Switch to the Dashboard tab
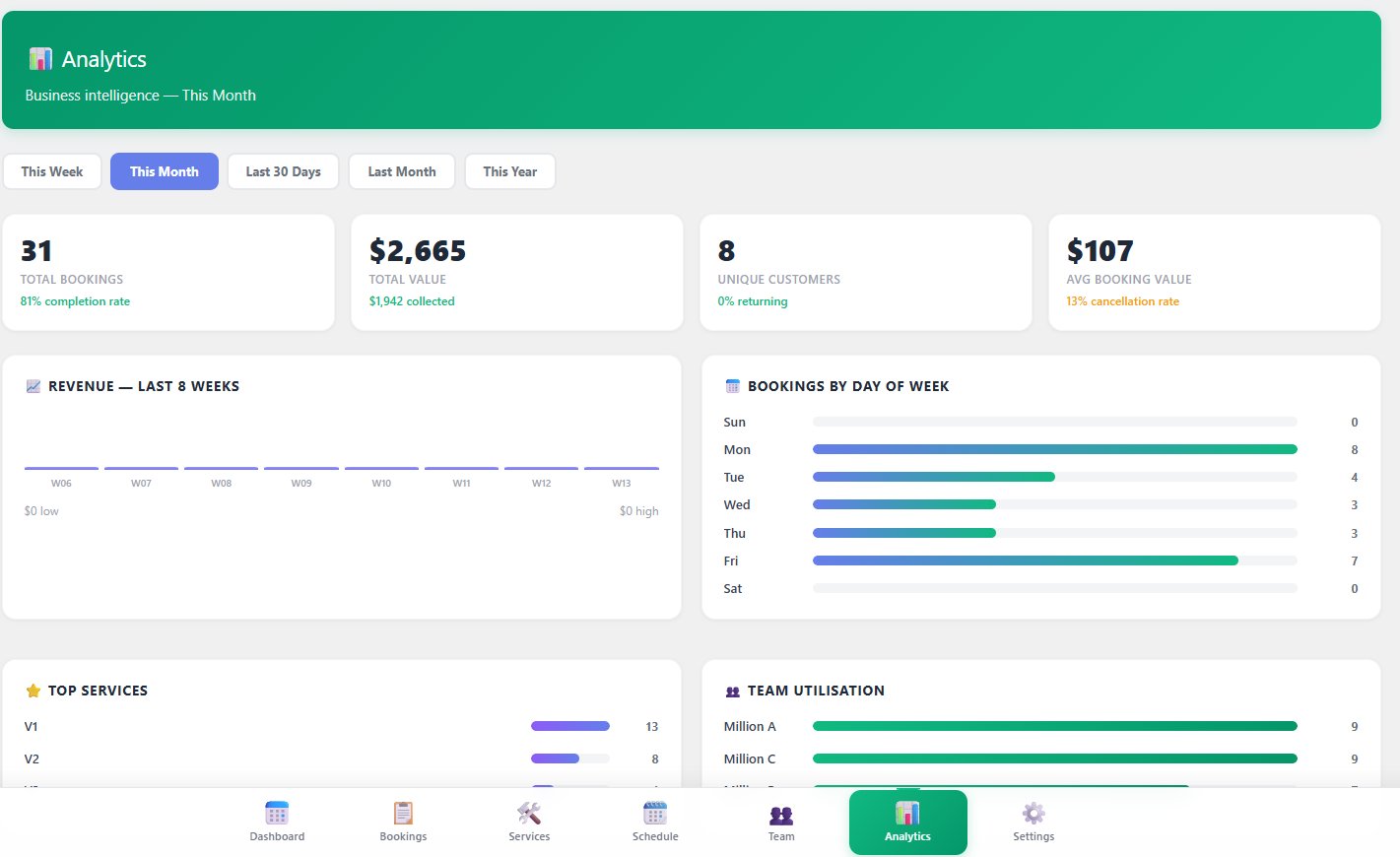Screen dimensions: 1400x857 click(x=277, y=812)
